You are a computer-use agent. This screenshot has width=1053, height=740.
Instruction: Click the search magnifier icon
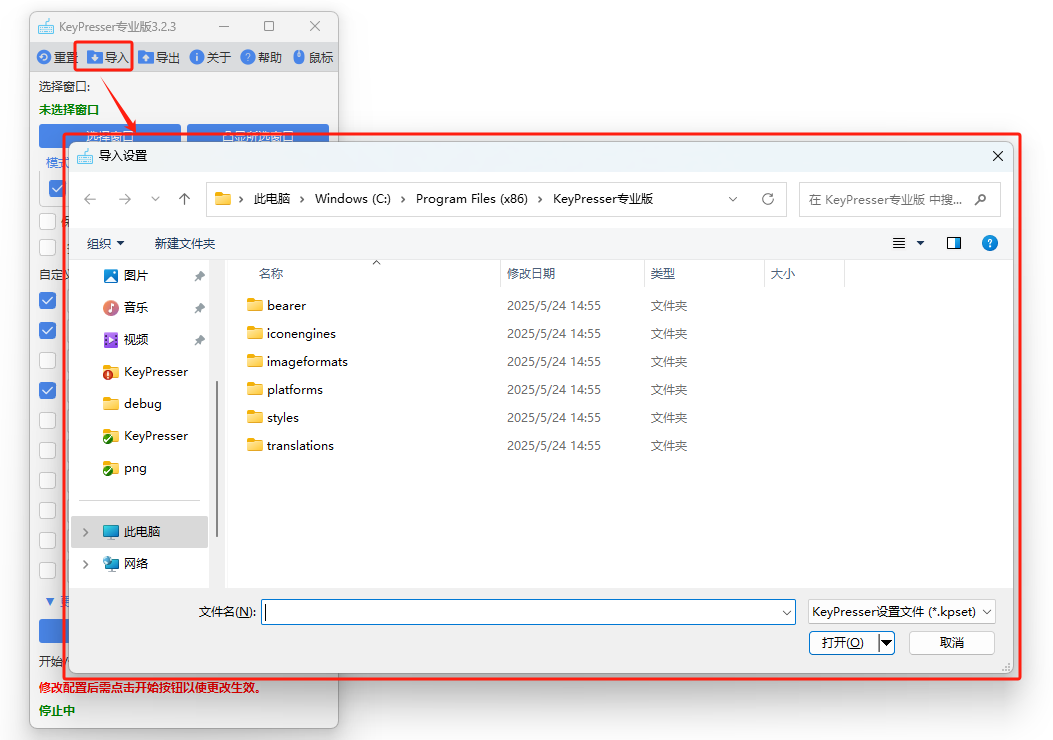coord(980,199)
